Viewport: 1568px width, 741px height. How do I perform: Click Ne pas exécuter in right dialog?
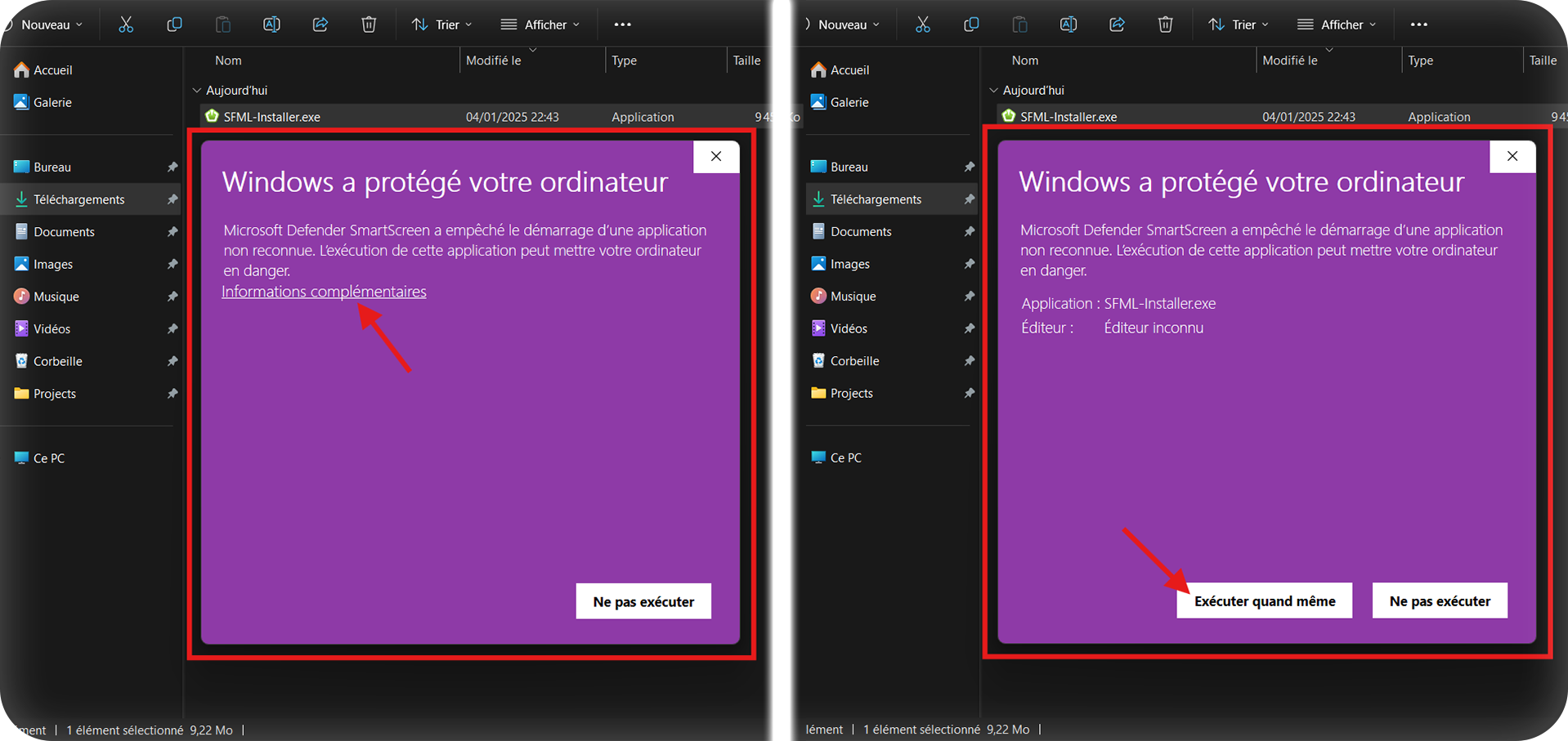tap(1440, 601)
